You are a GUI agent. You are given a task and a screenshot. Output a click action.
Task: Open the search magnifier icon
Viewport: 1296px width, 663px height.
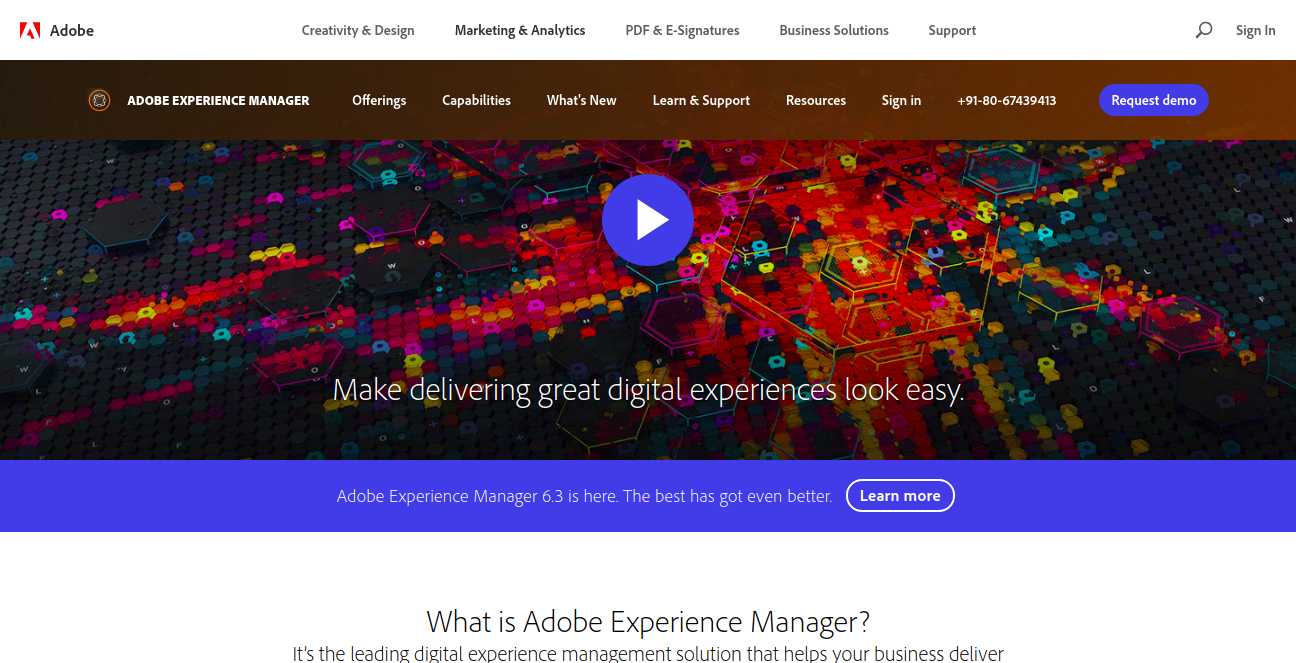[x=1204, y=30]
